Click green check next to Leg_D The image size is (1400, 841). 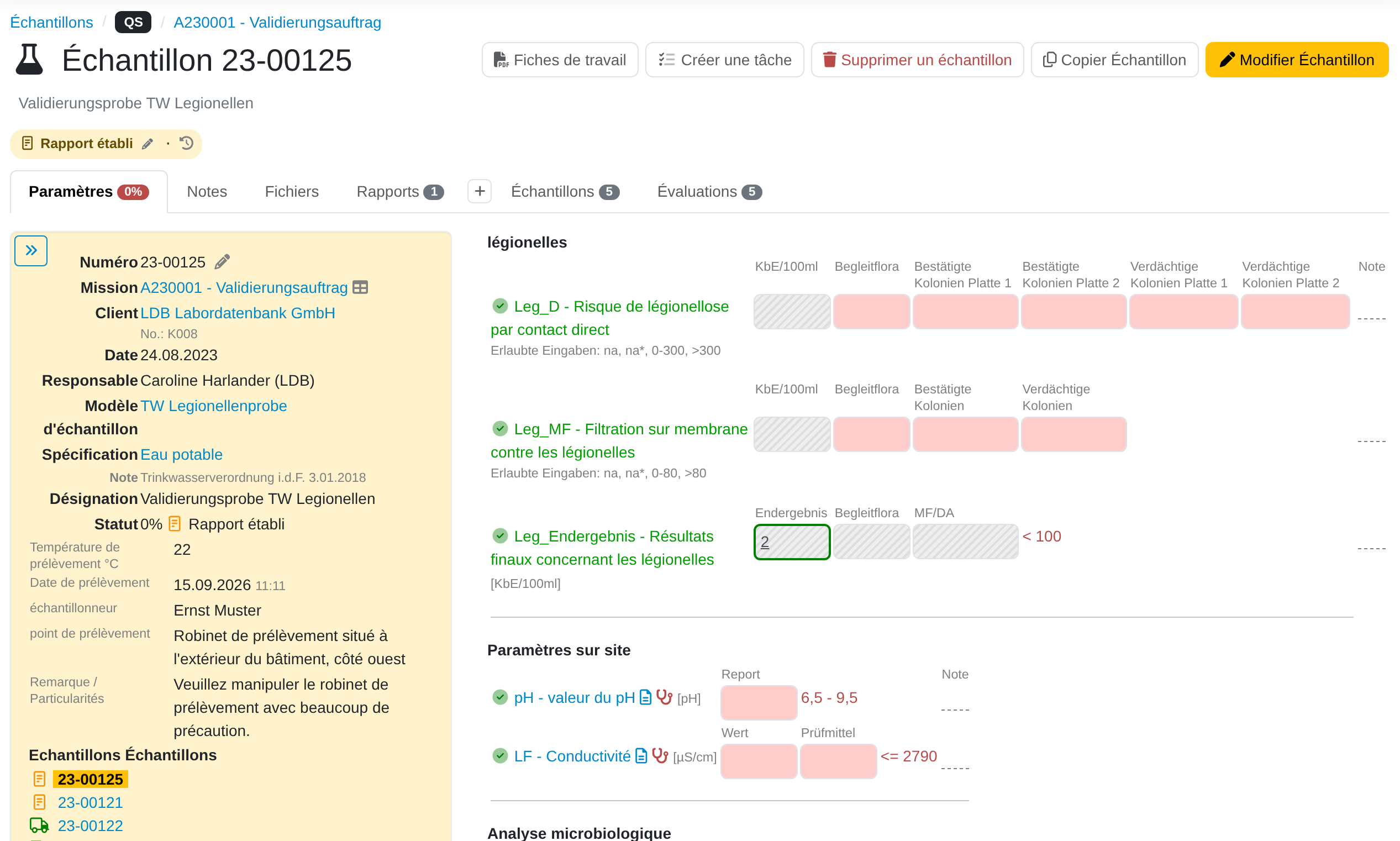499,306
